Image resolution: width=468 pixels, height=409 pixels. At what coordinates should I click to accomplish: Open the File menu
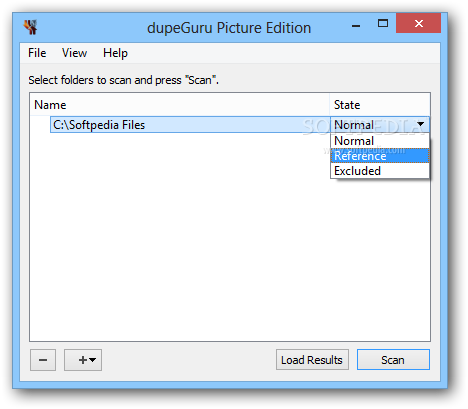[x=37, y=53]
